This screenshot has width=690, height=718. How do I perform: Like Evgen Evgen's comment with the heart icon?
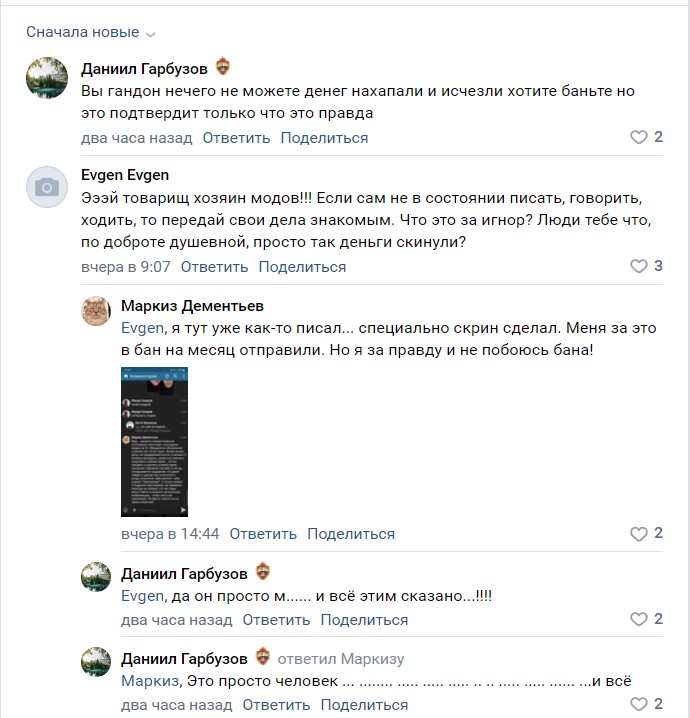pyautogui.click(x=638, y=266)
